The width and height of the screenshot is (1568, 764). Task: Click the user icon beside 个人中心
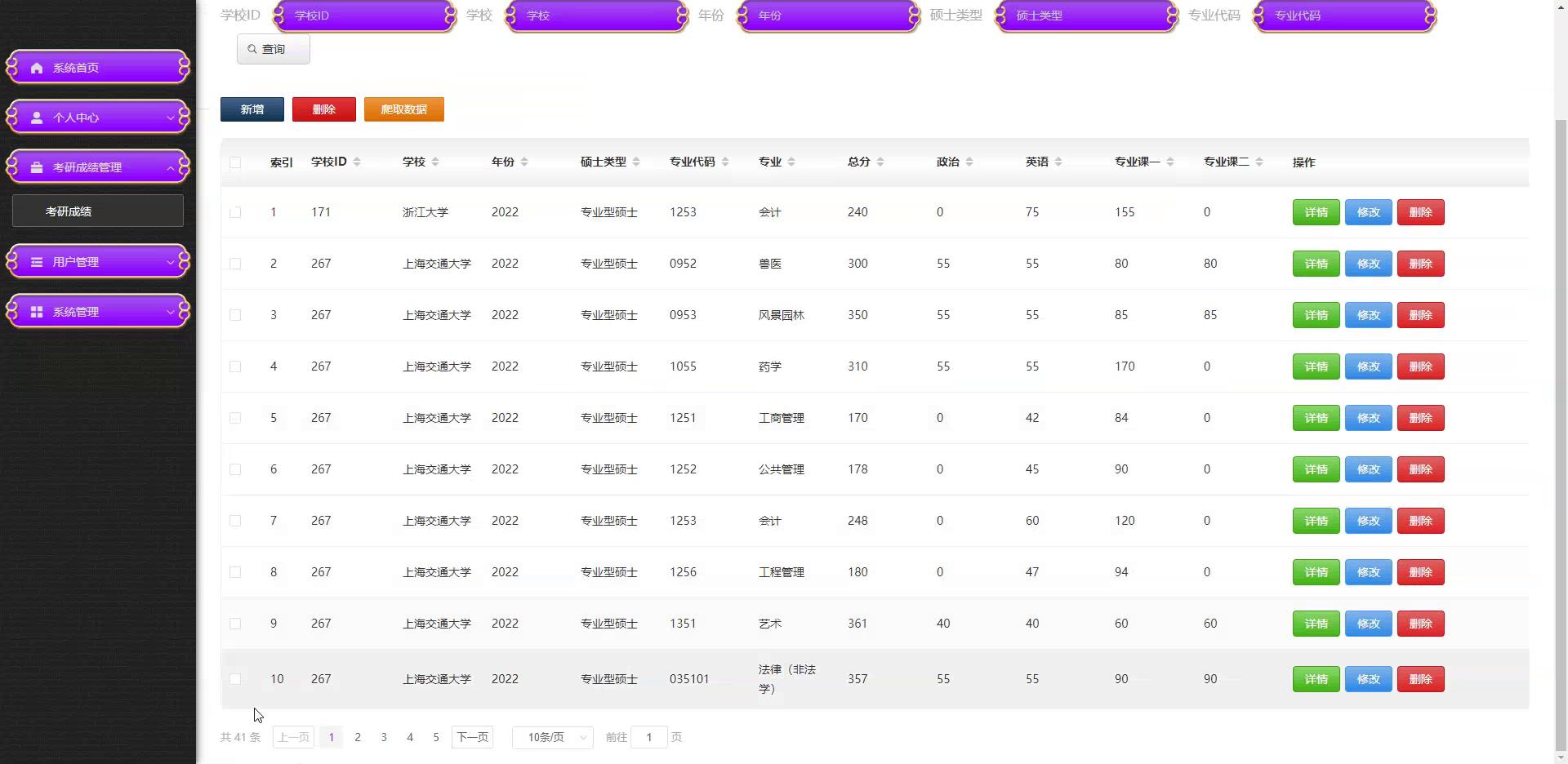click(x=37, y=118)
